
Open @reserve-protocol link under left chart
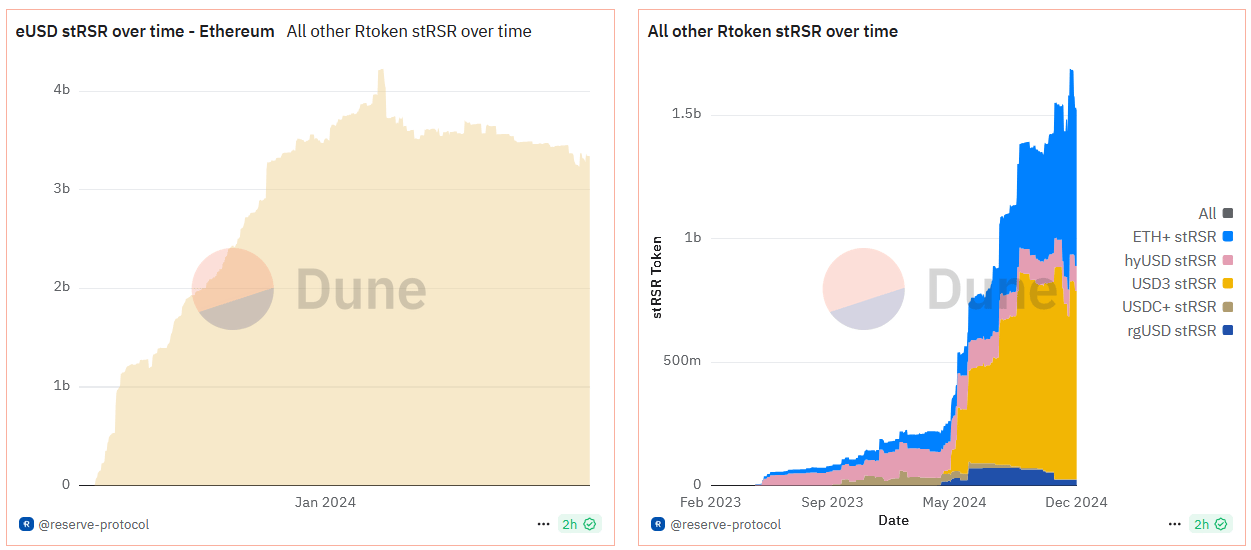[x=93, y=524]
